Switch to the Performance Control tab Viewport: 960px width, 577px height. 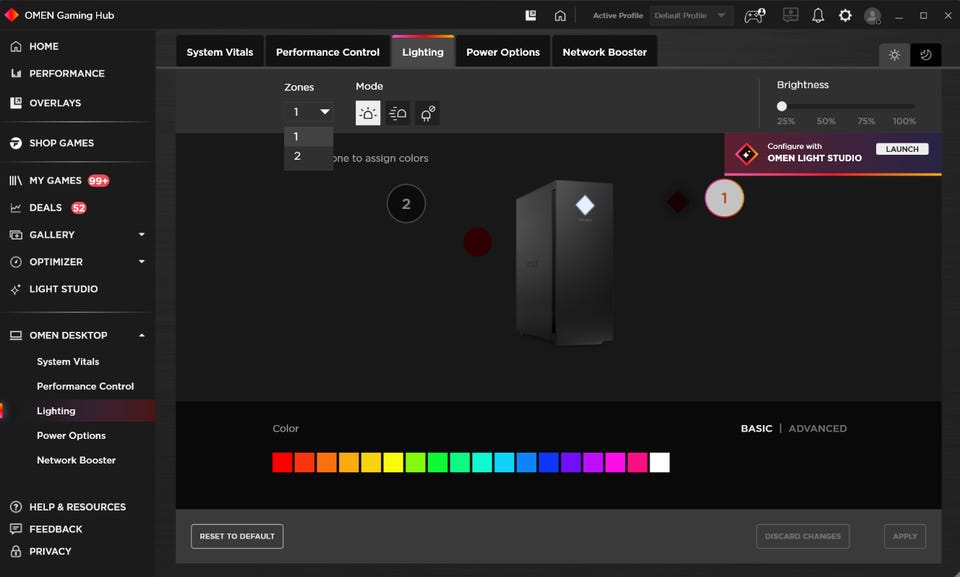(x=327, y=52)
